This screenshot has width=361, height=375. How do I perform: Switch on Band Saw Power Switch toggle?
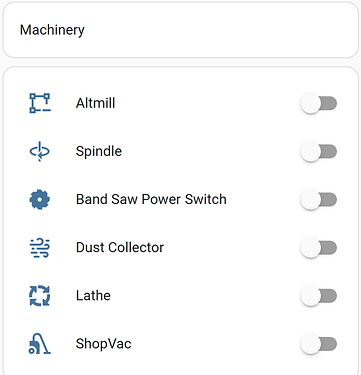pyautogui.click(x=319, y=199)
